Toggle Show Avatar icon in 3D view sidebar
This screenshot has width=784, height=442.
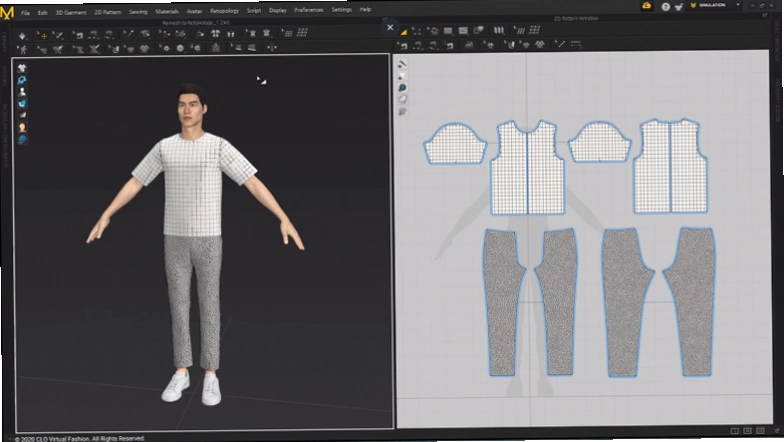point(22,92)
